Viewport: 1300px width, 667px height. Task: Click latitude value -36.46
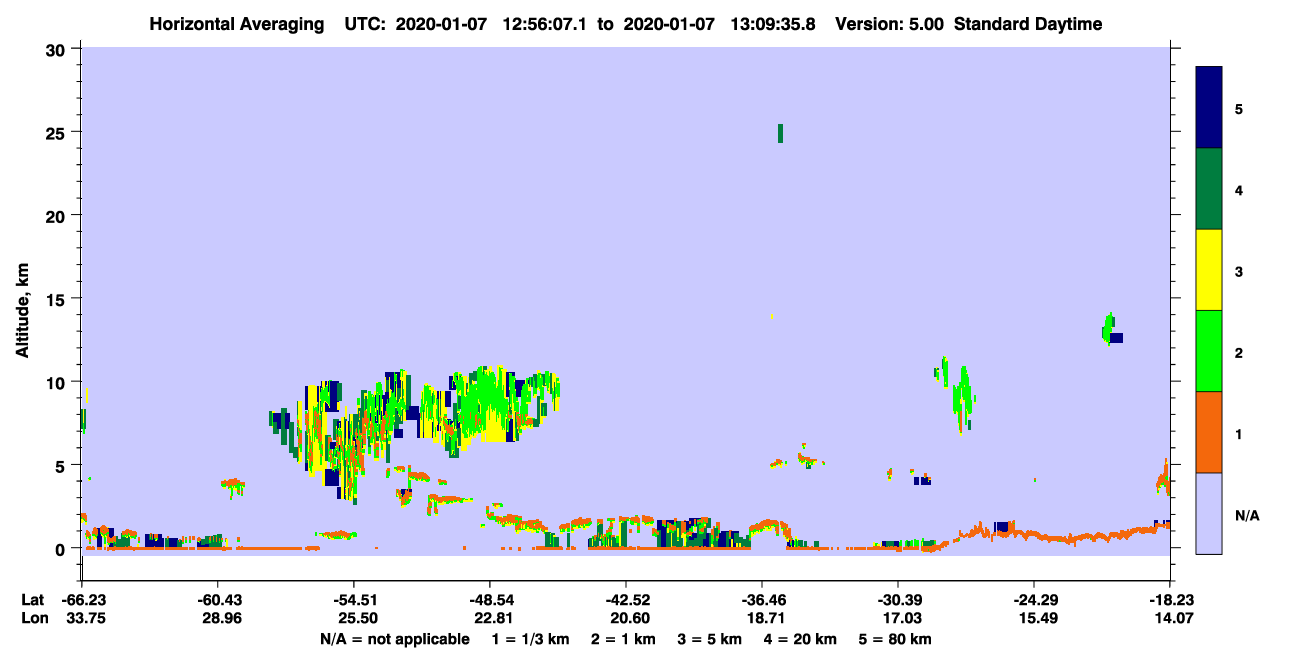click(x=762, y=600)
